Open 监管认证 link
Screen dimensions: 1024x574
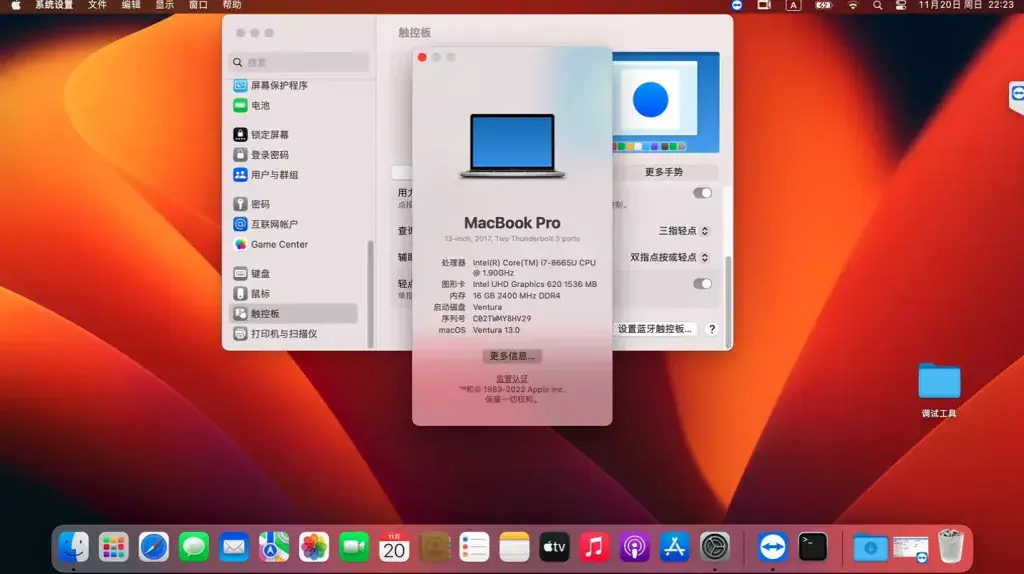[512, 378]
